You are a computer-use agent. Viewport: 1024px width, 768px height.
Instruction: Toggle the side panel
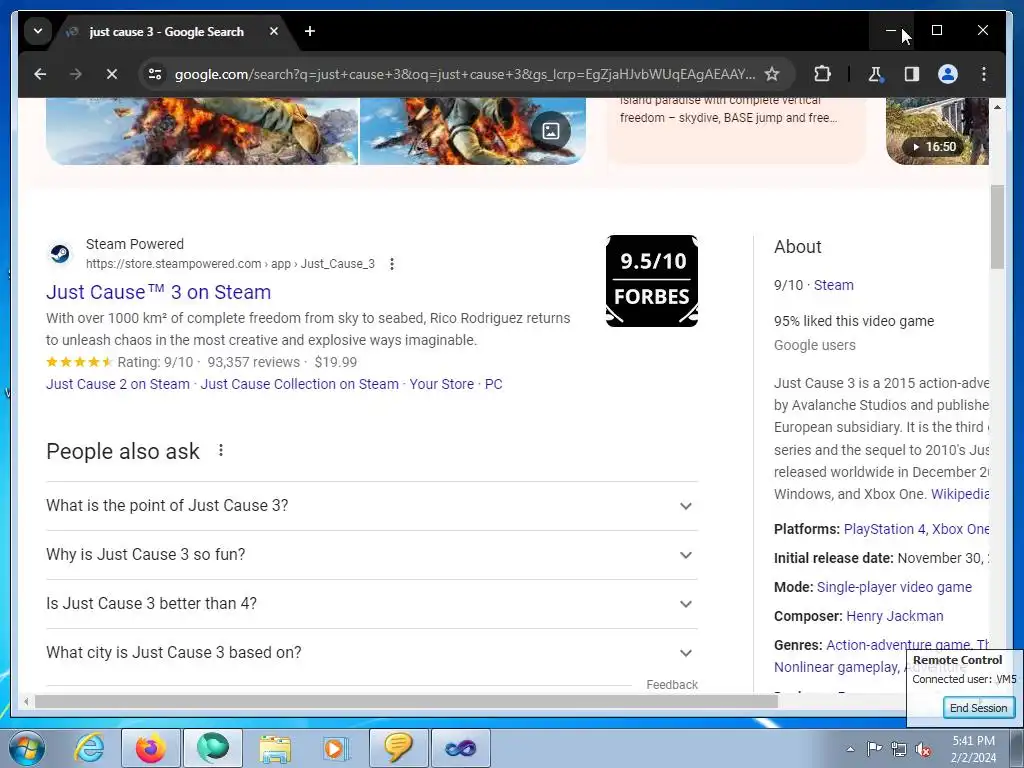point(912,74)
